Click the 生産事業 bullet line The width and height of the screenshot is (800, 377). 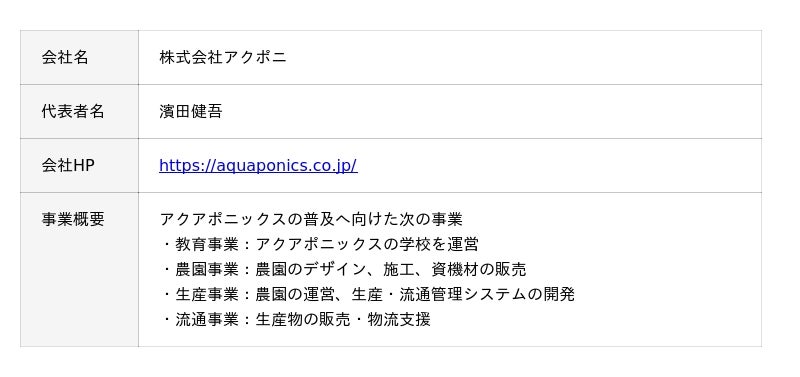[367, 294]
